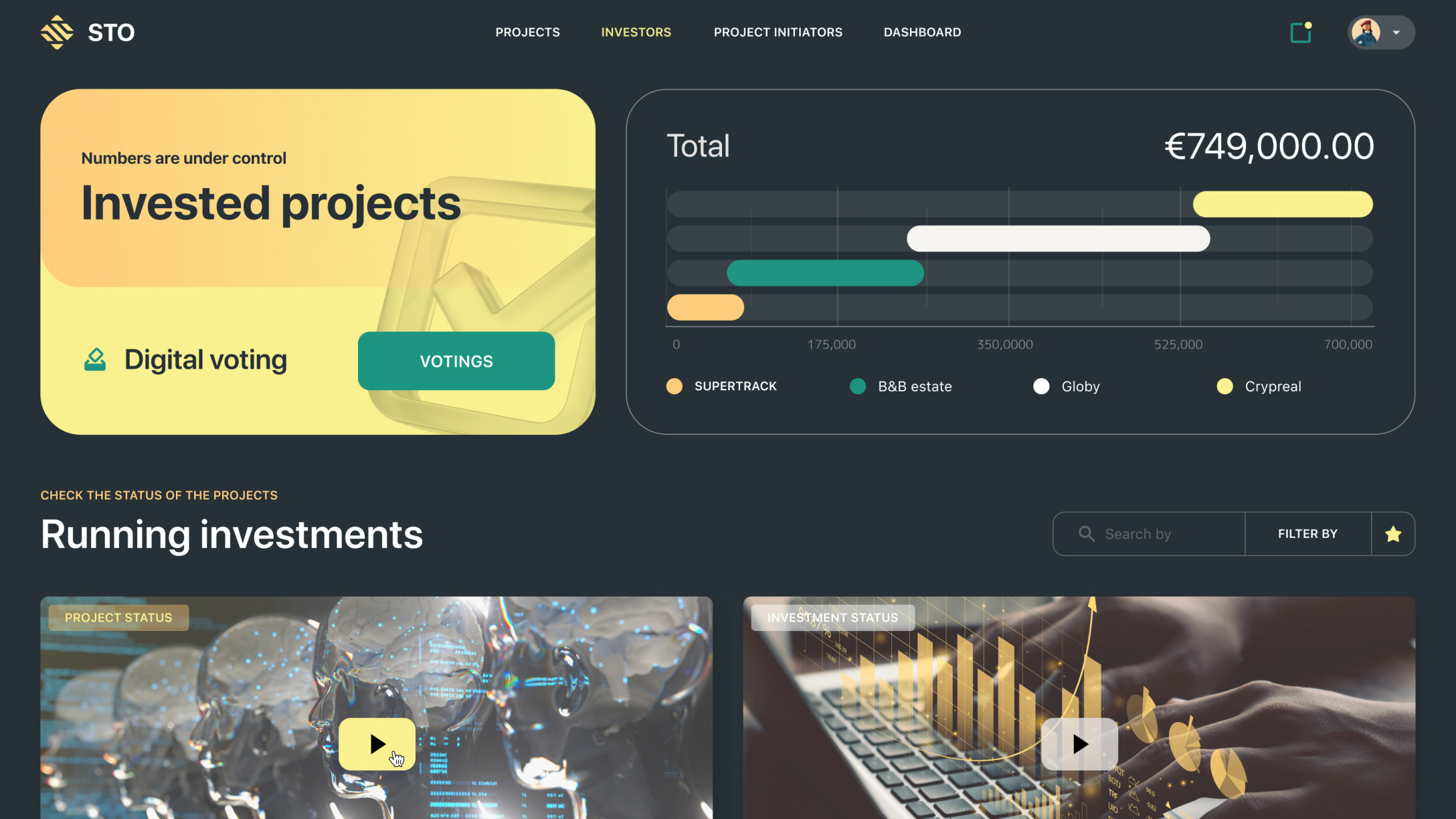Click the INVESTMENT STATUS video play button
1456x819 pixels.
coord(1079,744)
